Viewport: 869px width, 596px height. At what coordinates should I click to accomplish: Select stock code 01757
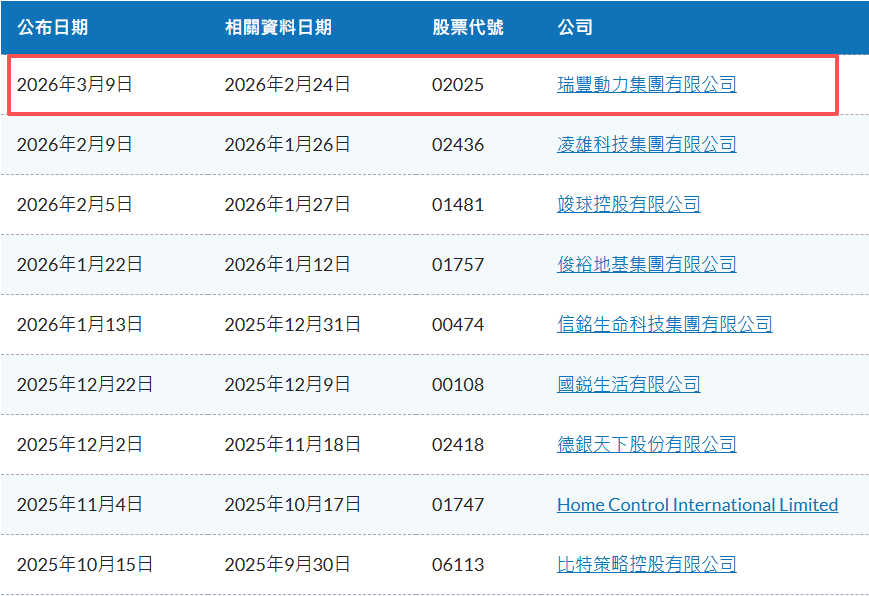tap(458, 264)
